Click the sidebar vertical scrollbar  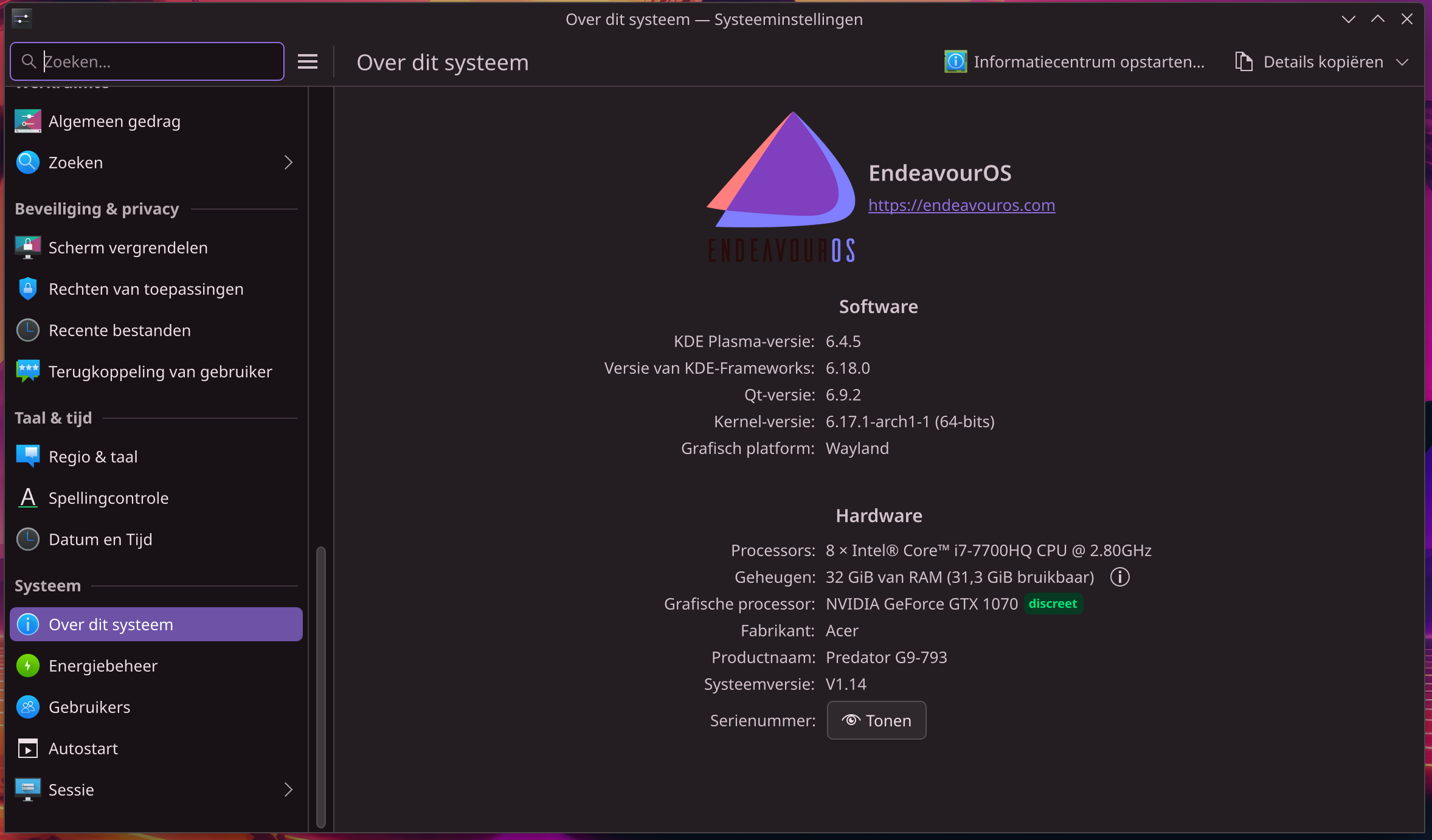coord(321,687)
